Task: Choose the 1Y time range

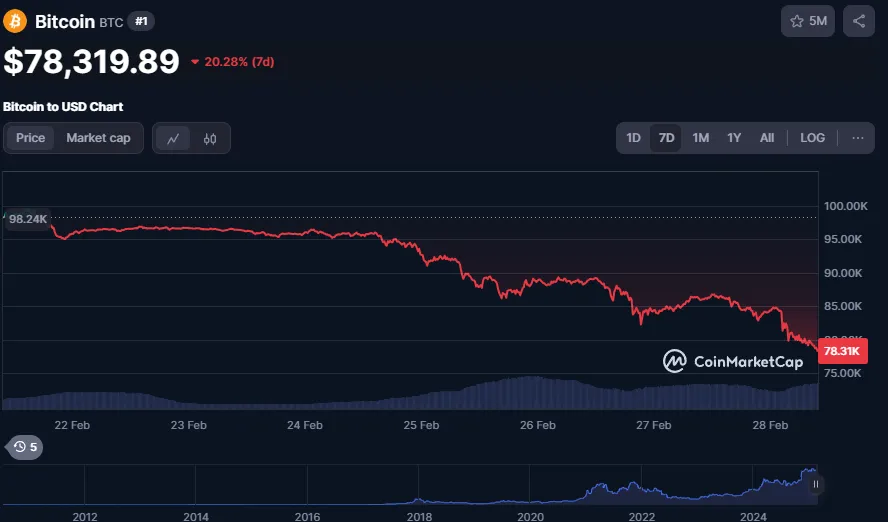Action: (734, 138)
